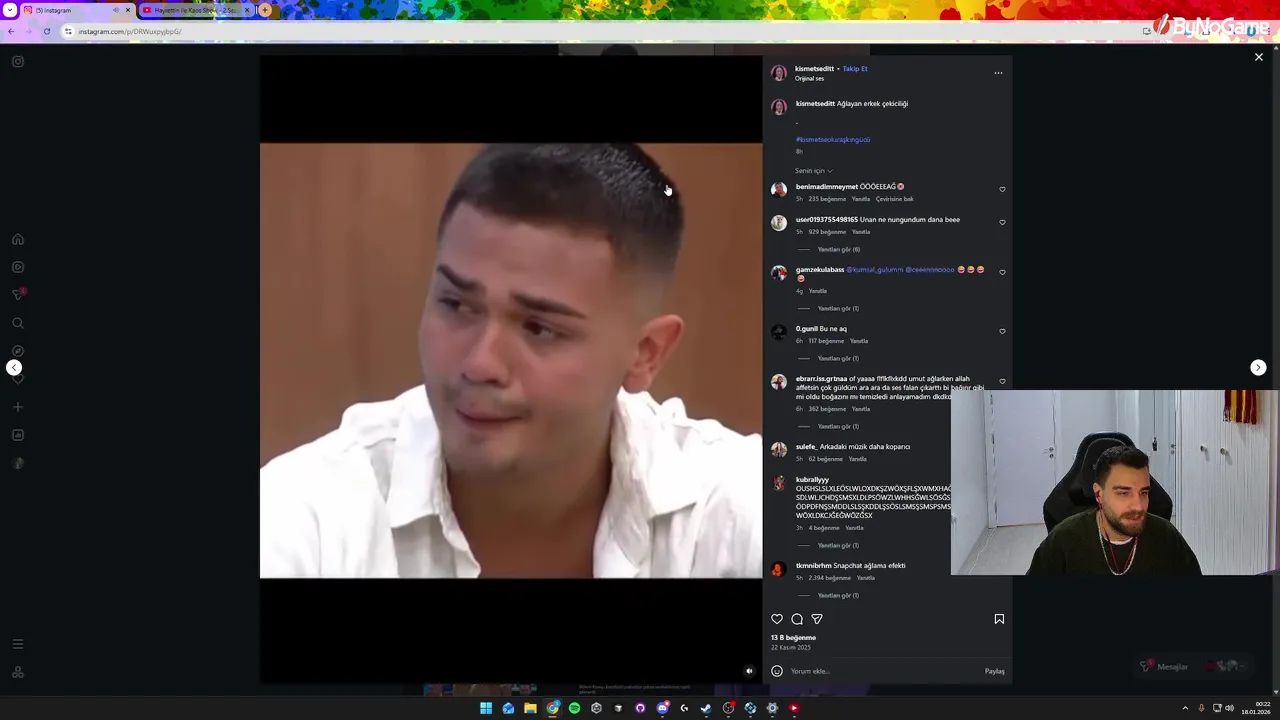The height and width of the screenshot is (720, 1280).
Task: Expand replies under kubrallyyy comment
Action: pos(838,546)
